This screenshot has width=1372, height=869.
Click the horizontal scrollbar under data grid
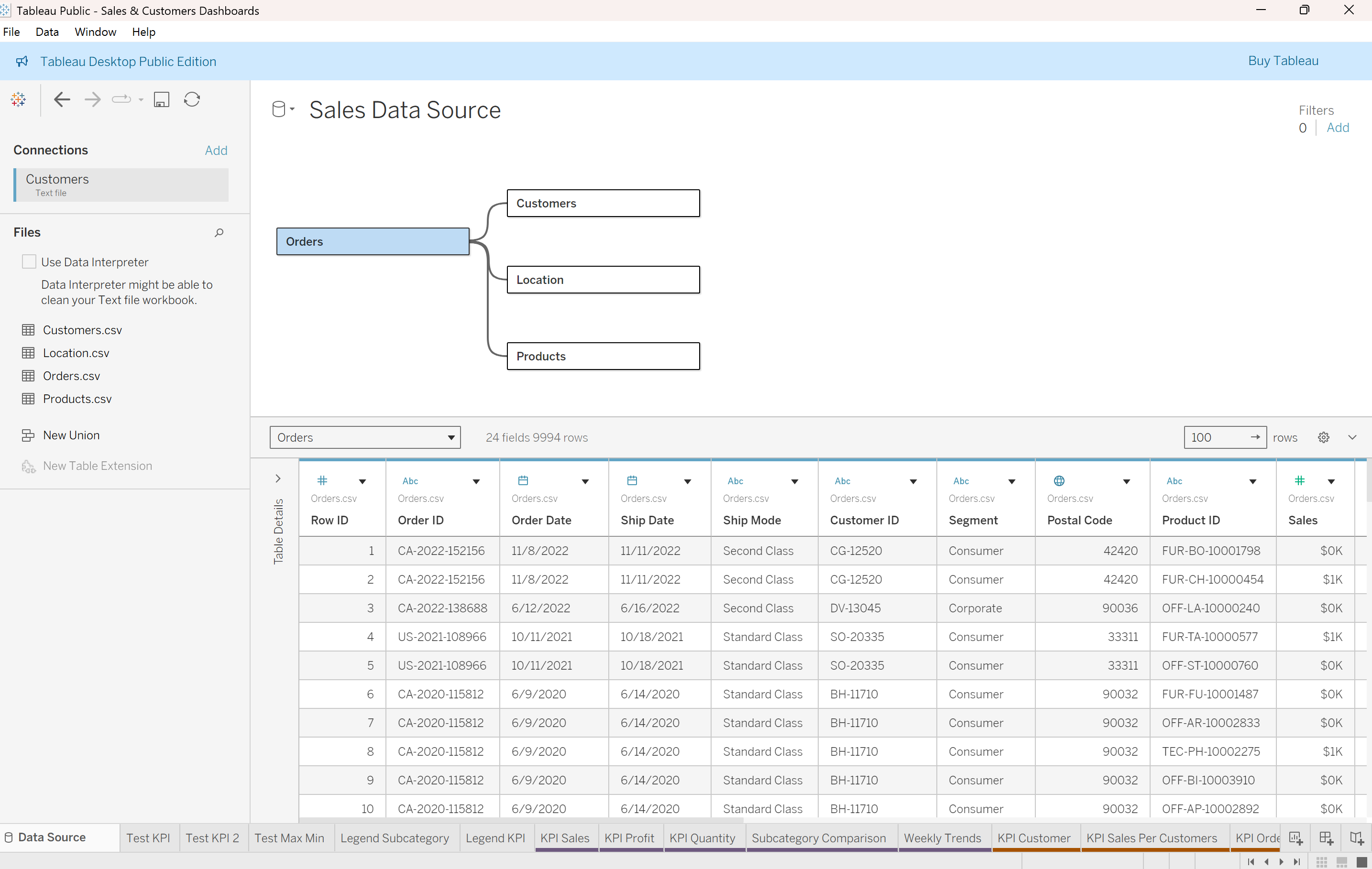(521, 821)
